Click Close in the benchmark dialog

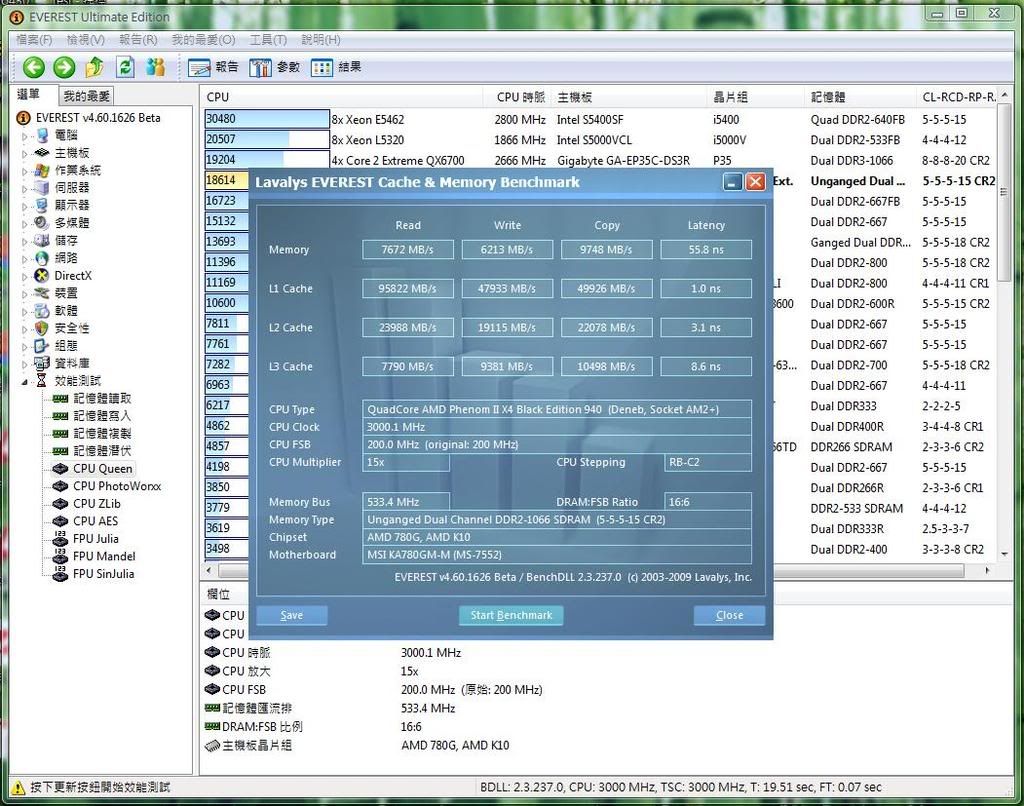pos(729,615)
